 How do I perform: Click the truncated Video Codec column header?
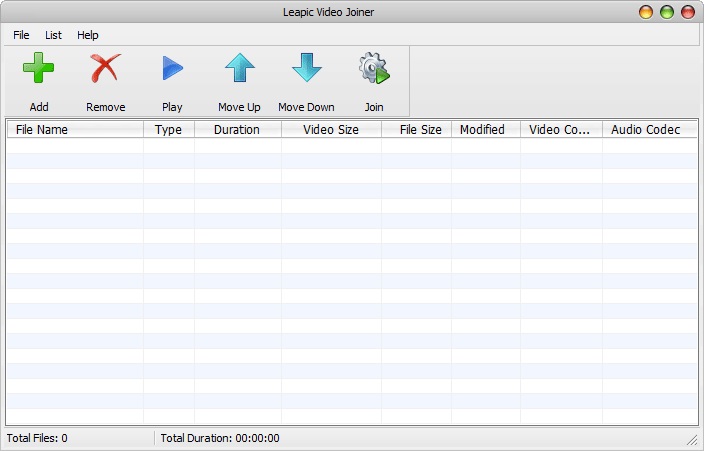561,130
